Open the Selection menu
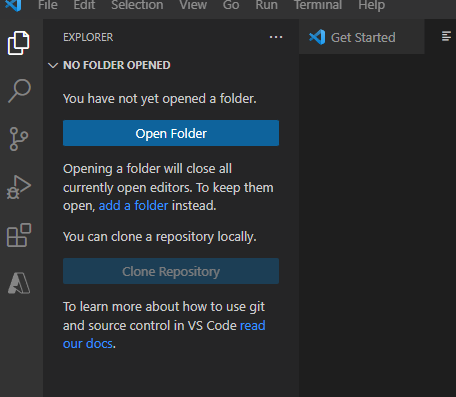The image size is (456, 397). click(137, 5)
